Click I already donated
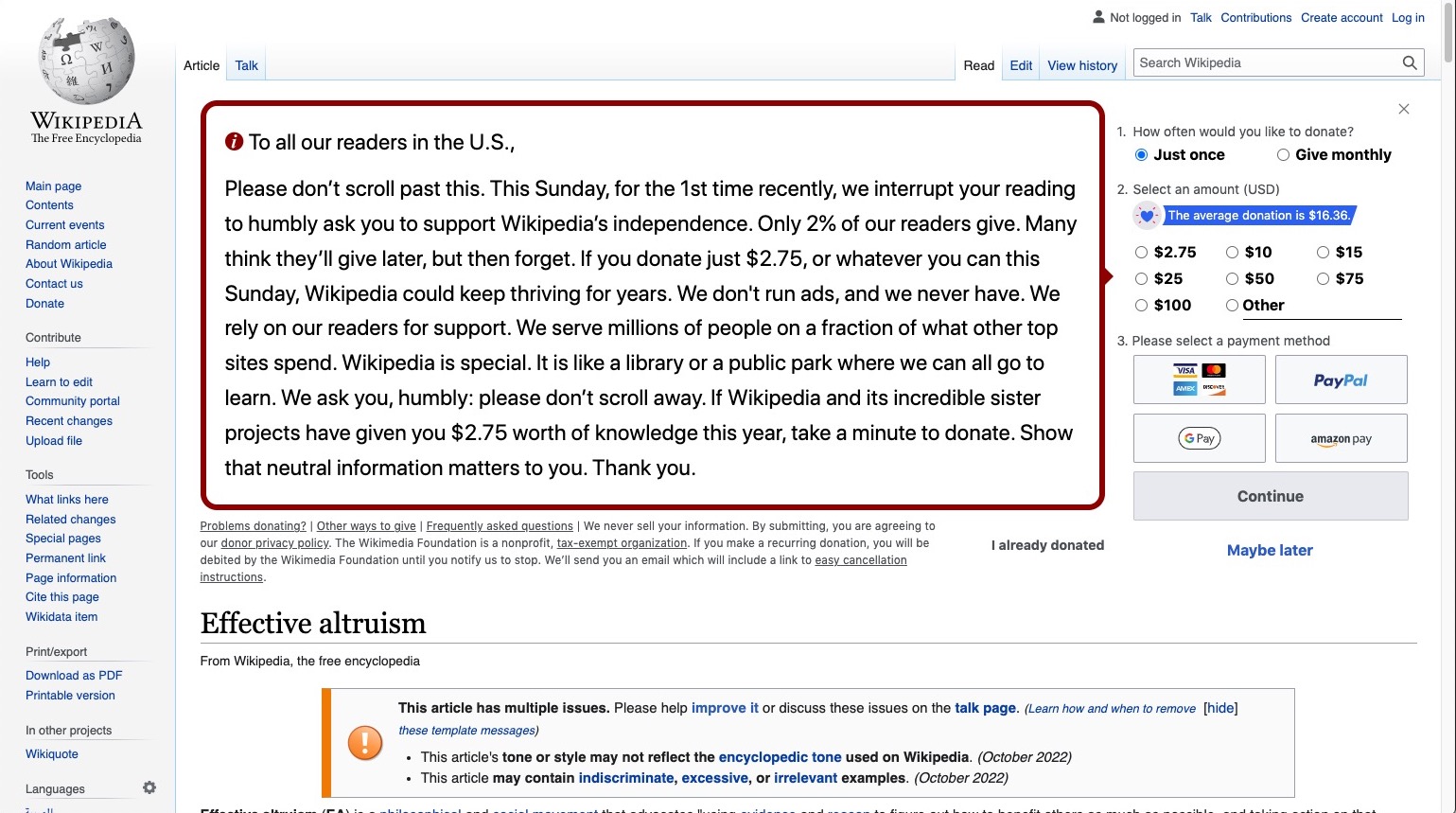This screenshot has height=813, width=1456. click(1047, 545)
